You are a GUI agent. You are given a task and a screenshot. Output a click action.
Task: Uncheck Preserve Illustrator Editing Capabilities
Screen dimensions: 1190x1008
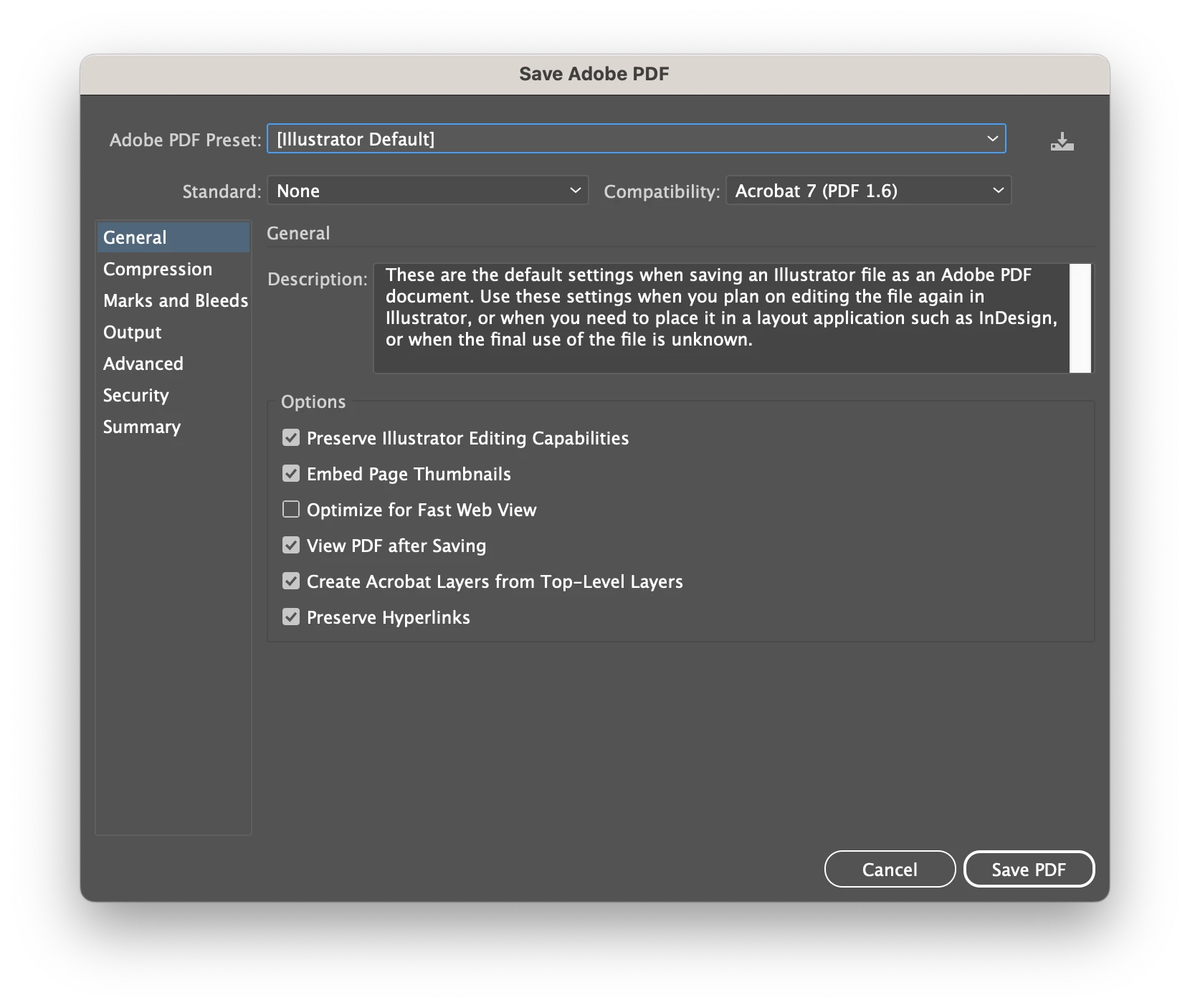pos(291,437)
